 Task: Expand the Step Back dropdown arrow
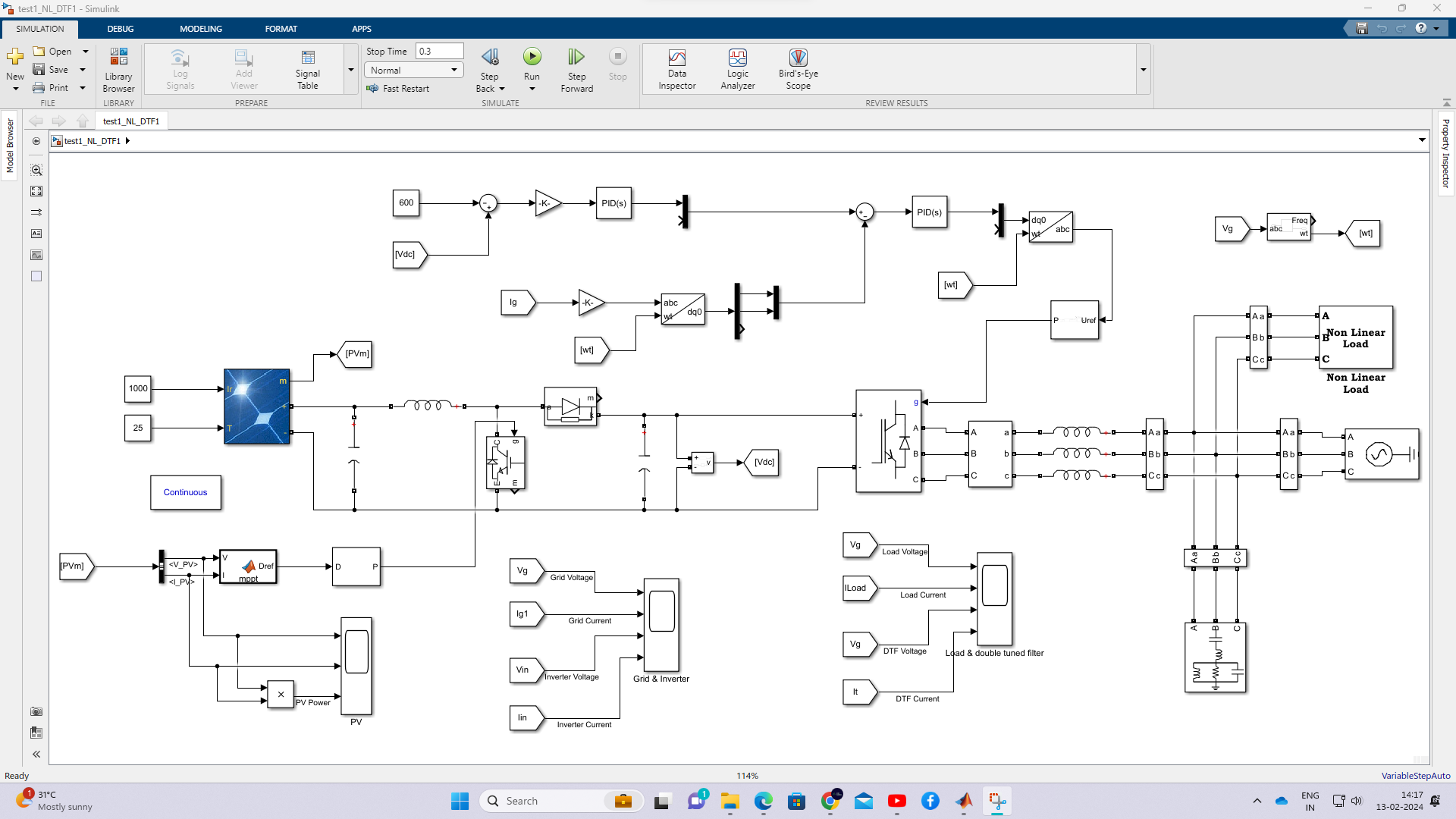(500, 88)
